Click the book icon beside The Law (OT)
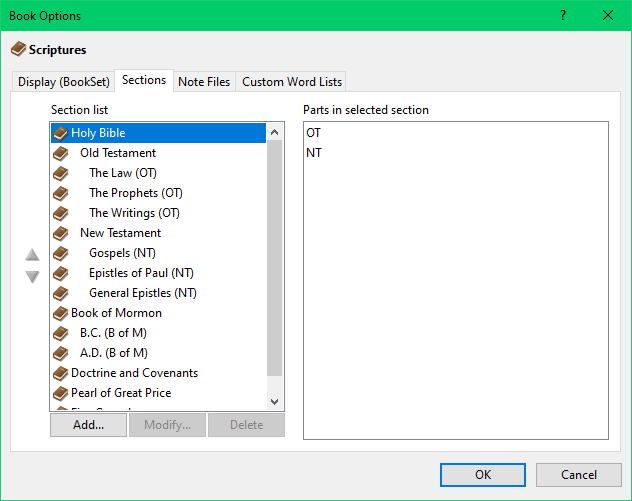Image resolution: width=632 pixels, height=501 pixels. tap(60, 173)
